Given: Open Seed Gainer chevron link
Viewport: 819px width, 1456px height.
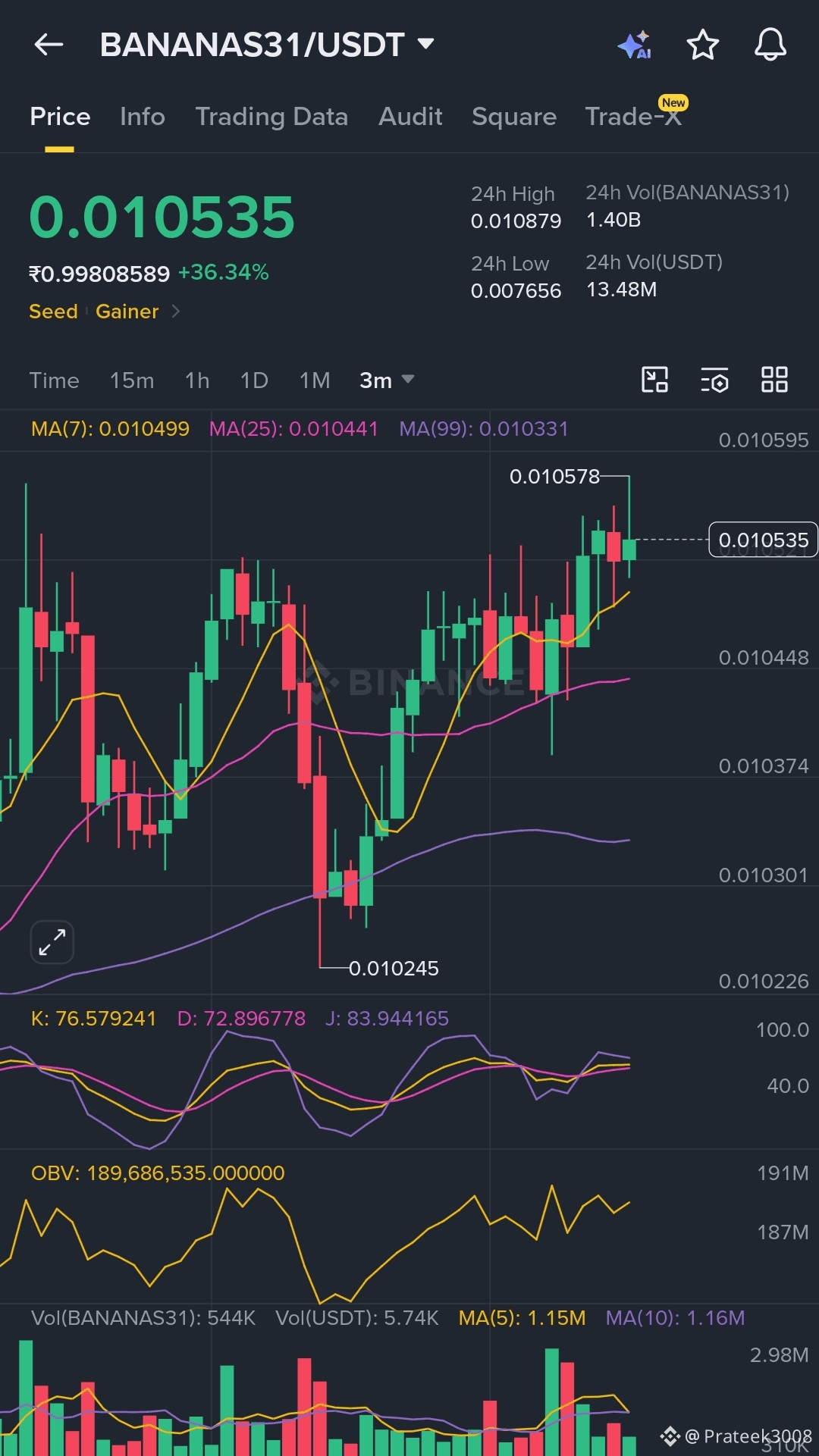Looking at the screenshot, I should [175, 312].
